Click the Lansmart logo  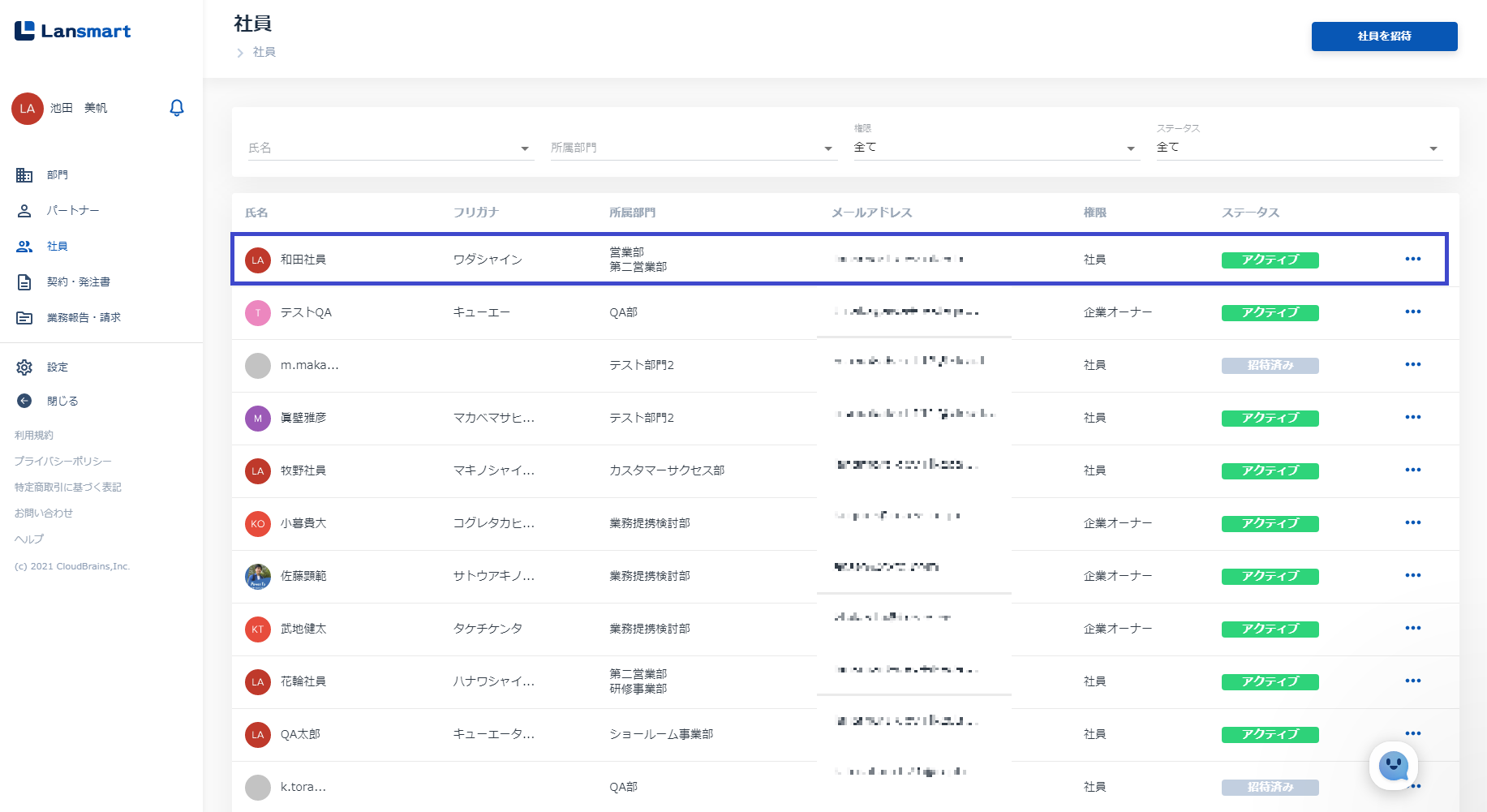(73, 31)
